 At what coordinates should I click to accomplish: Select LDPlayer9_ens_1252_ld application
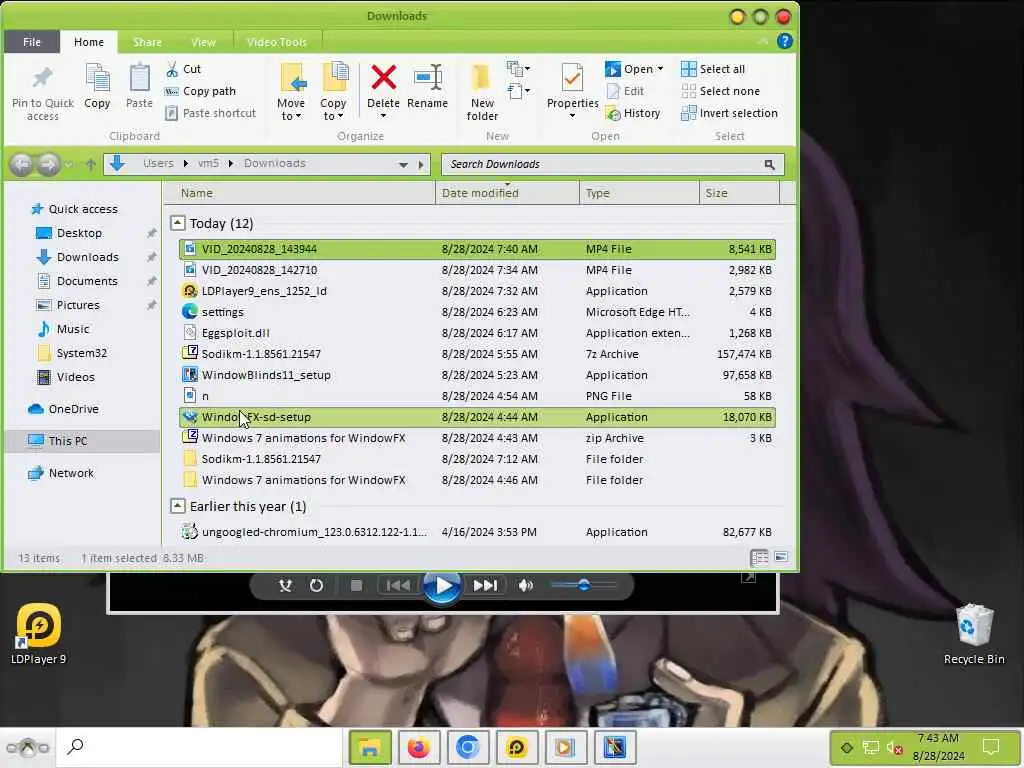(x=477, y=291)
